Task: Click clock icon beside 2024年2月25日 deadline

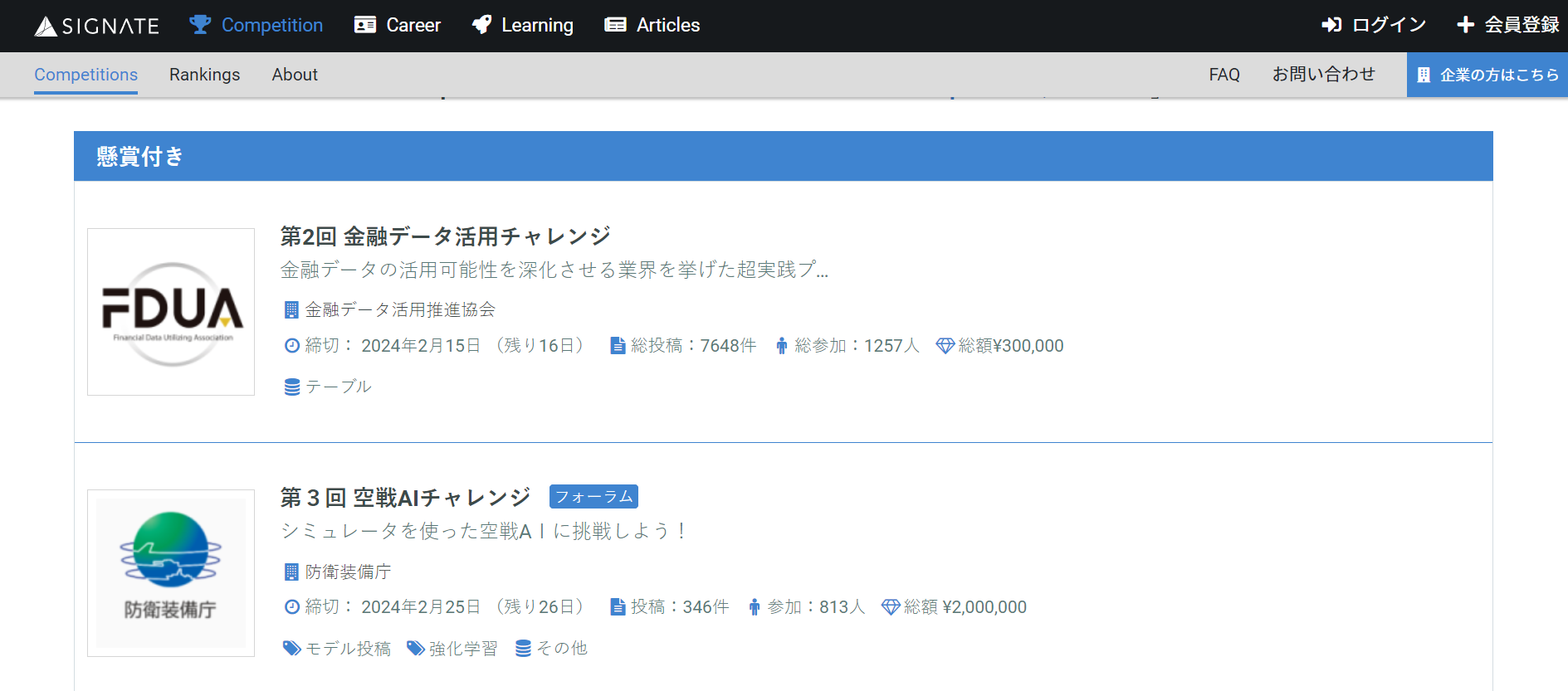Action: click(292, 607)
